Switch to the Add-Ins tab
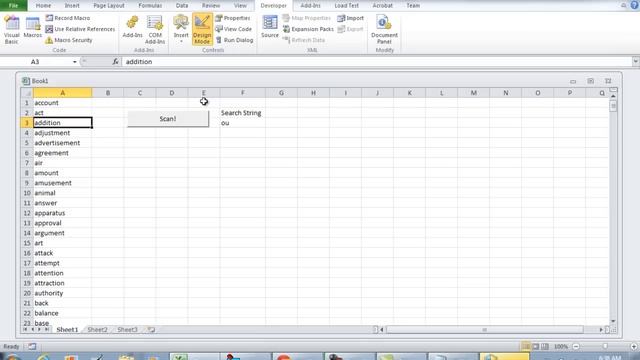 click(310, 5)
